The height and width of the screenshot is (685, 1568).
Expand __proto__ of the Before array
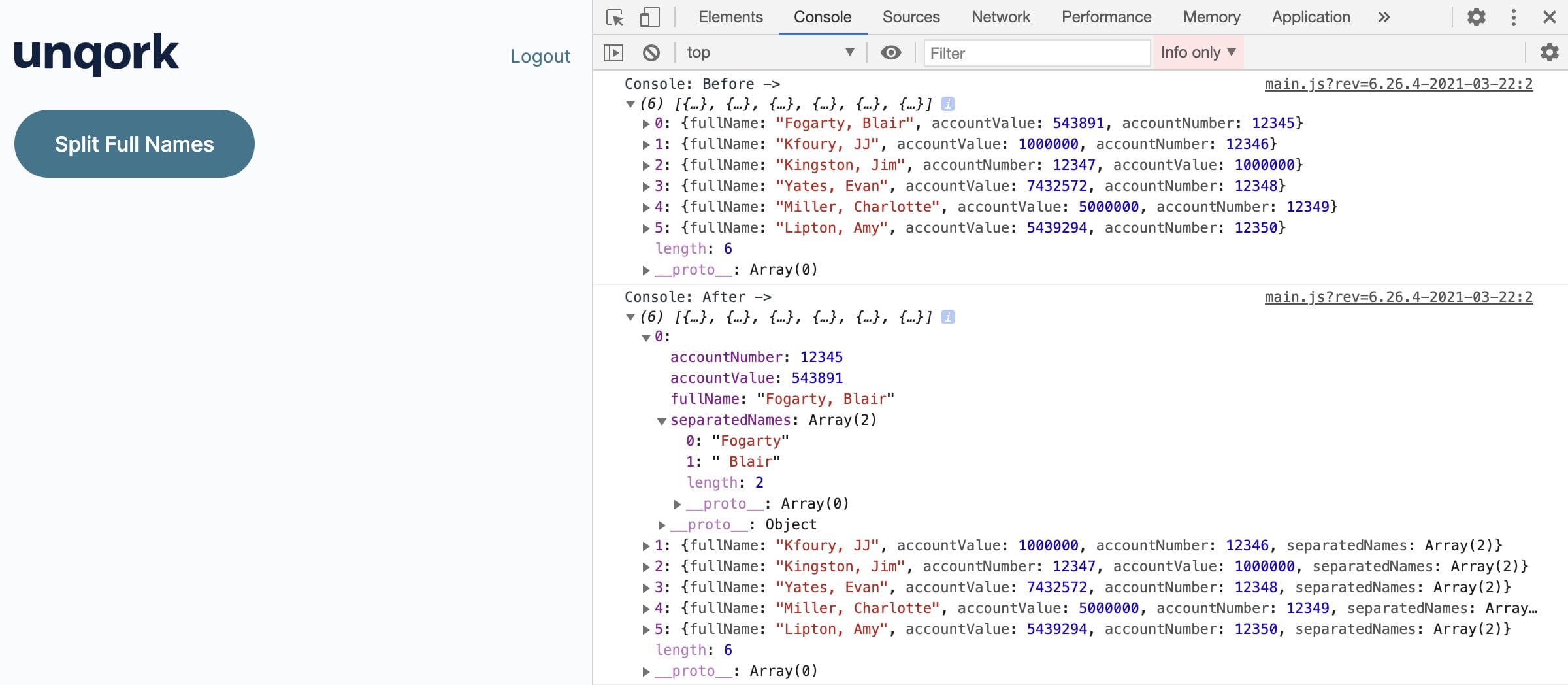[645, 270]
